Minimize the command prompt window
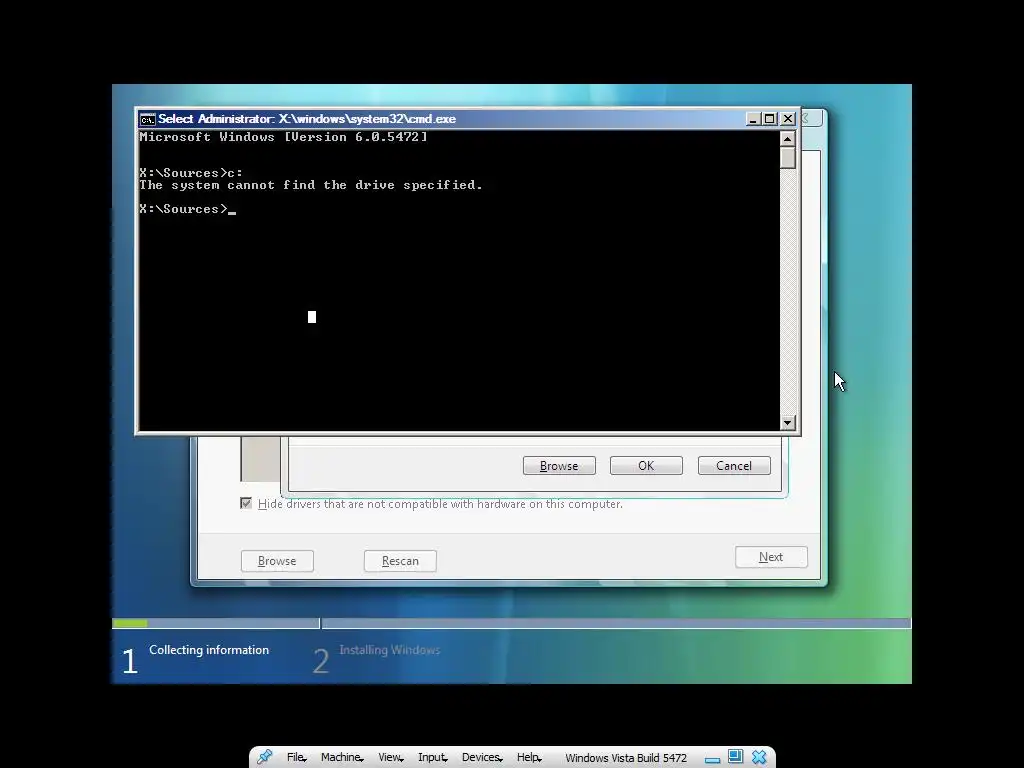Image resolution: width=1024 pixels, height=768 pixels. (753, 119)
